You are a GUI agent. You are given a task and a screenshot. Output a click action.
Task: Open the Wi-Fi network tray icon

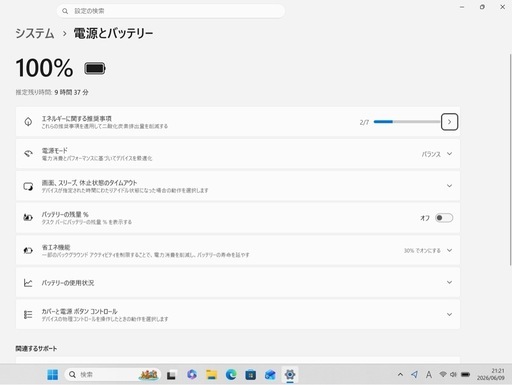pos(443,374)
